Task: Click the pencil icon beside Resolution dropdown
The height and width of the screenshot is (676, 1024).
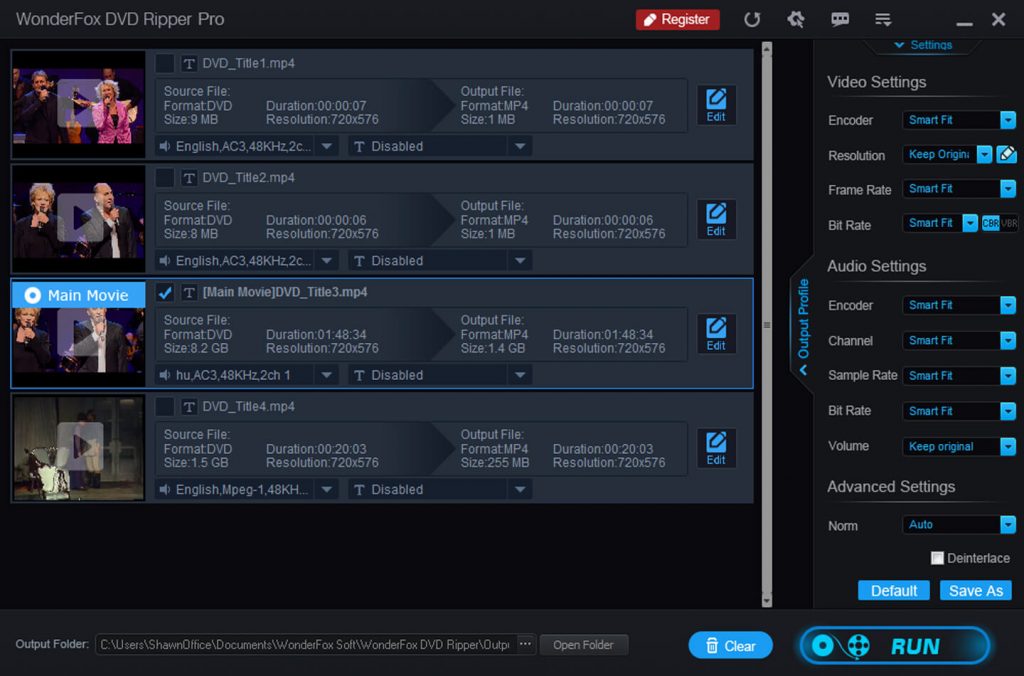Action: click(1008, 154)
